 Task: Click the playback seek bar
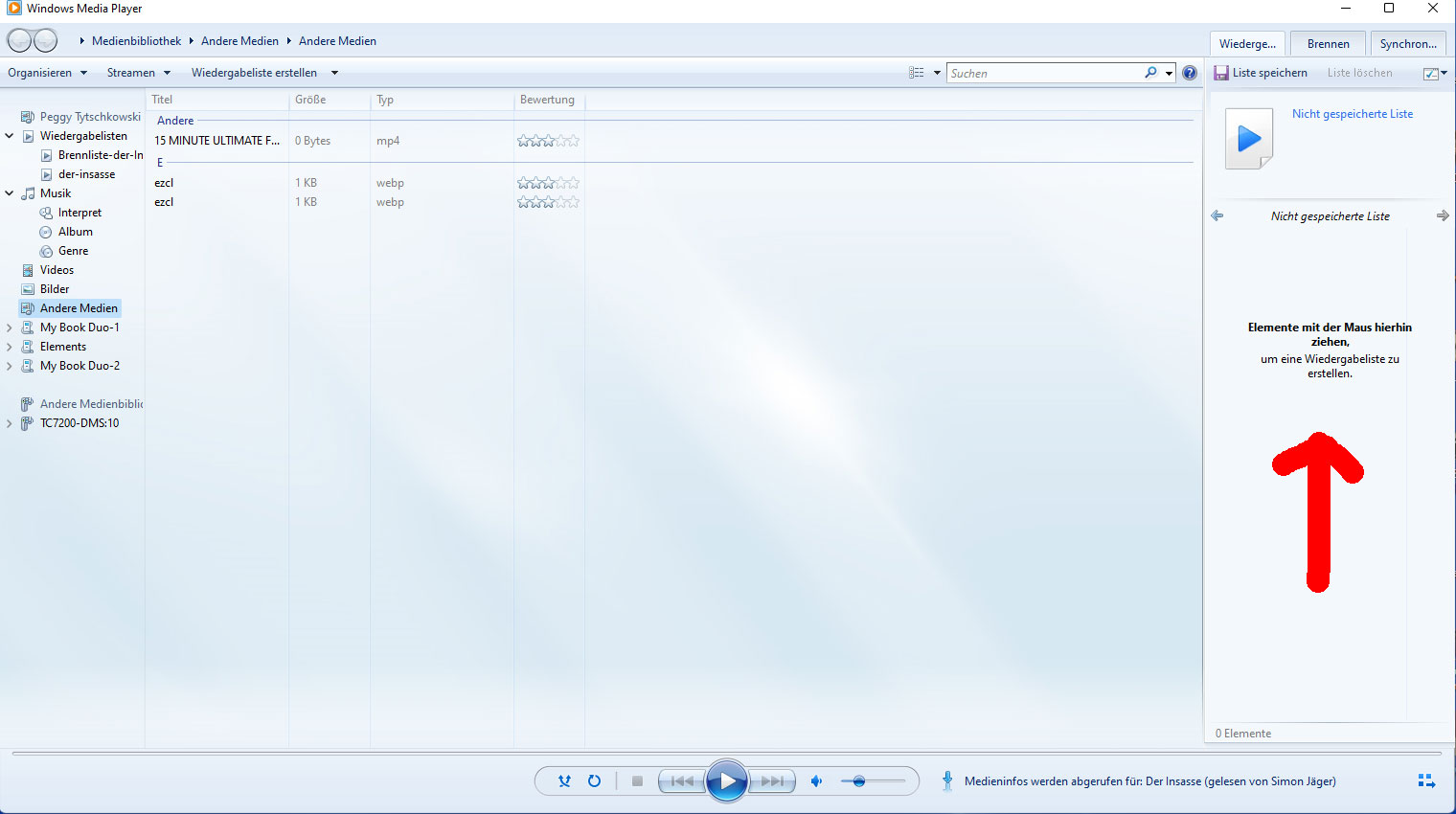pos(726,754)
